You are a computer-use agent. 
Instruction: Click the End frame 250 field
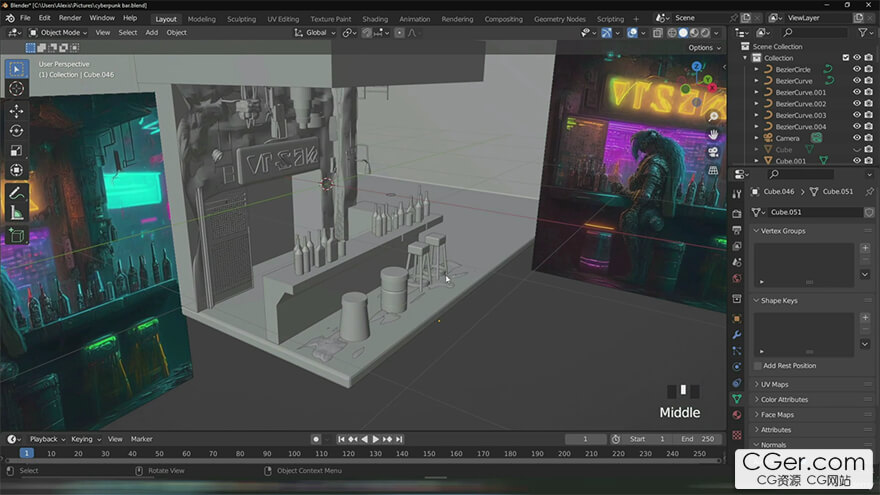[x=698, y=439]
